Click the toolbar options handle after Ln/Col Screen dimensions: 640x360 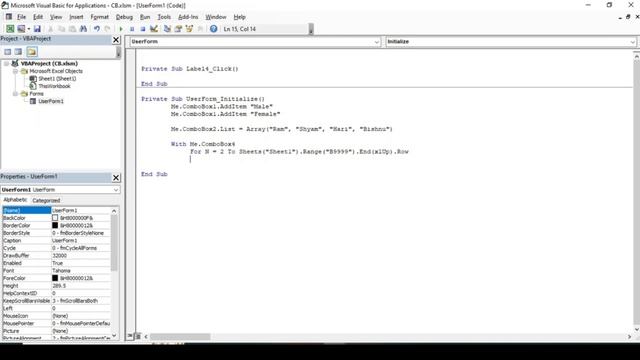(311, 29)
